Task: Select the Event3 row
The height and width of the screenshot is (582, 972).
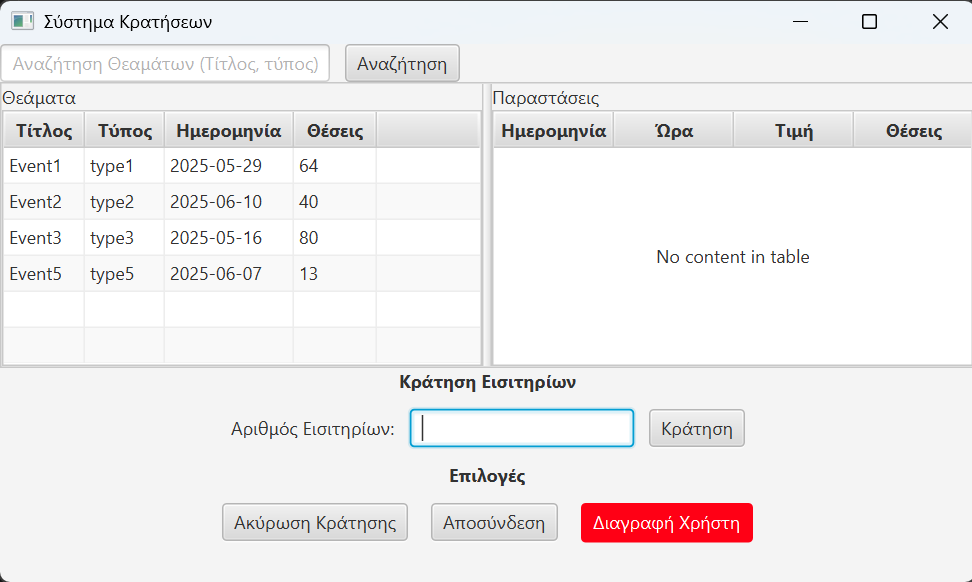Action: [x=150, y=237]
